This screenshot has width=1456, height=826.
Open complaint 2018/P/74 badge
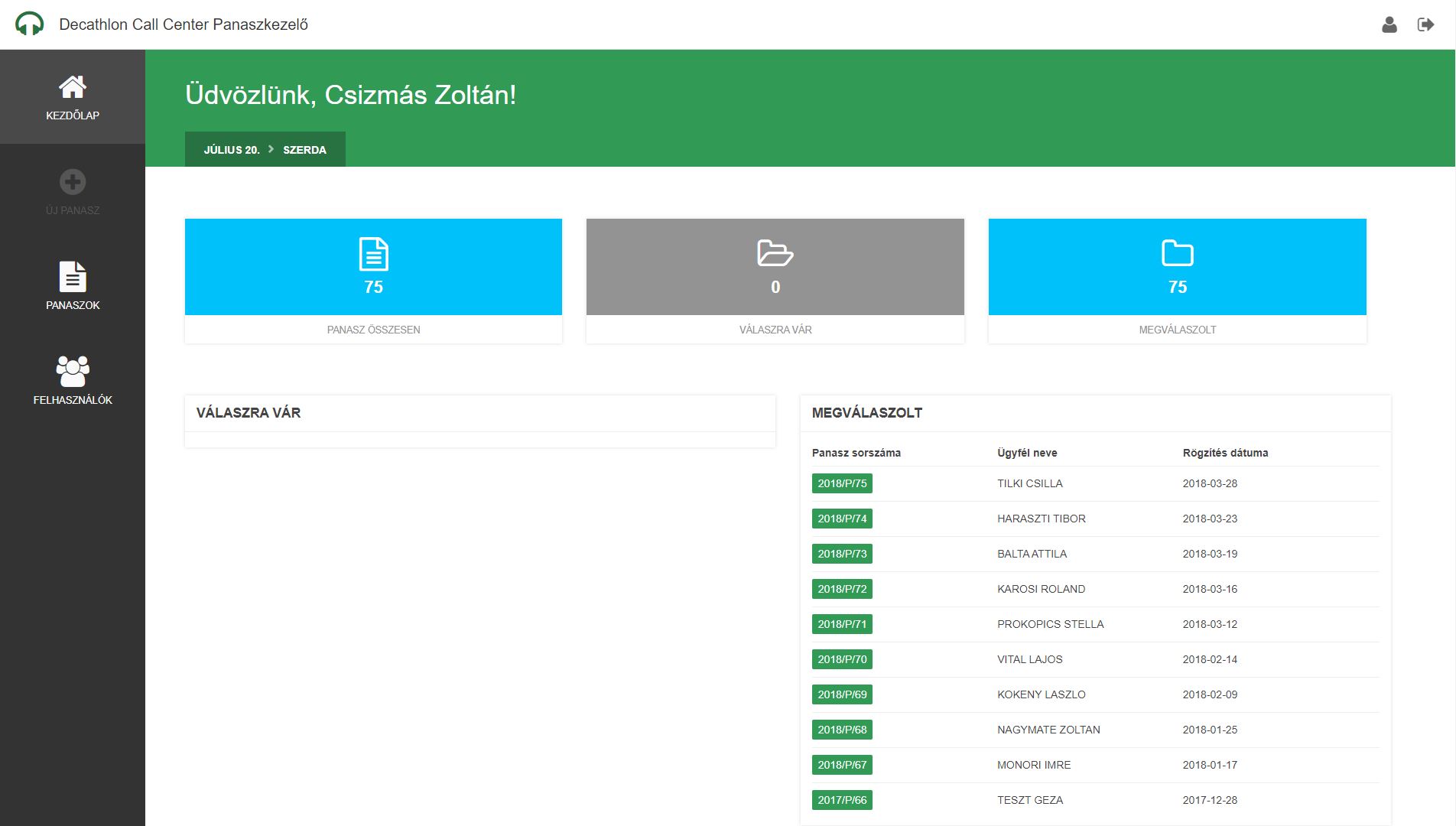tap(842, 519)
